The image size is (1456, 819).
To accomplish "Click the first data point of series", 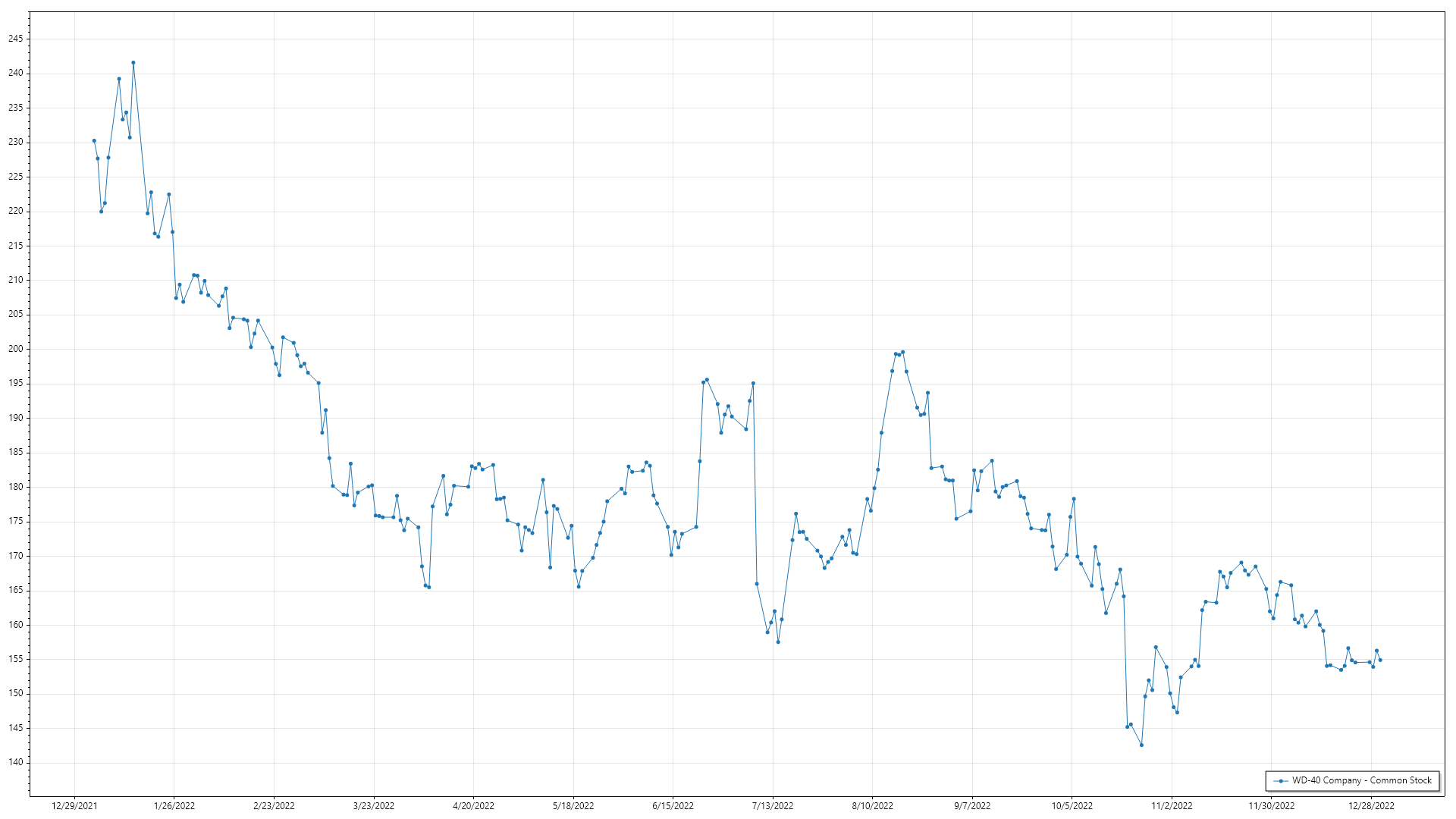I will click(x=94, y=140).
